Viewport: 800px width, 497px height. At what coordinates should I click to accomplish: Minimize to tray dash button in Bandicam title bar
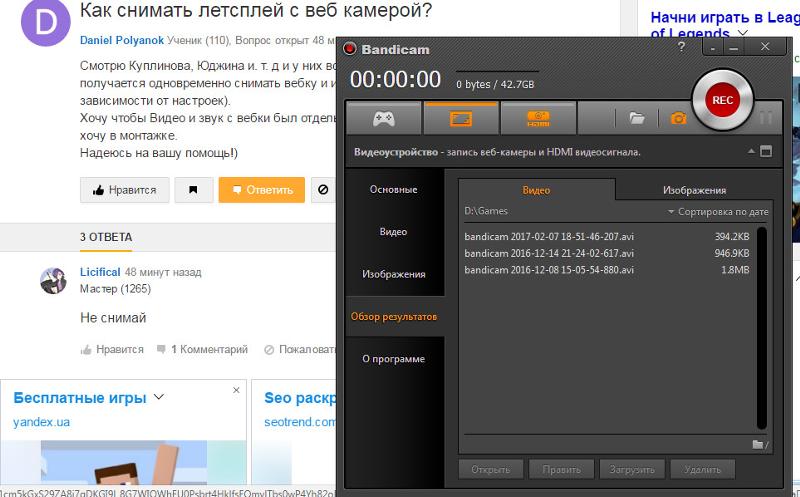coord(712,47)
